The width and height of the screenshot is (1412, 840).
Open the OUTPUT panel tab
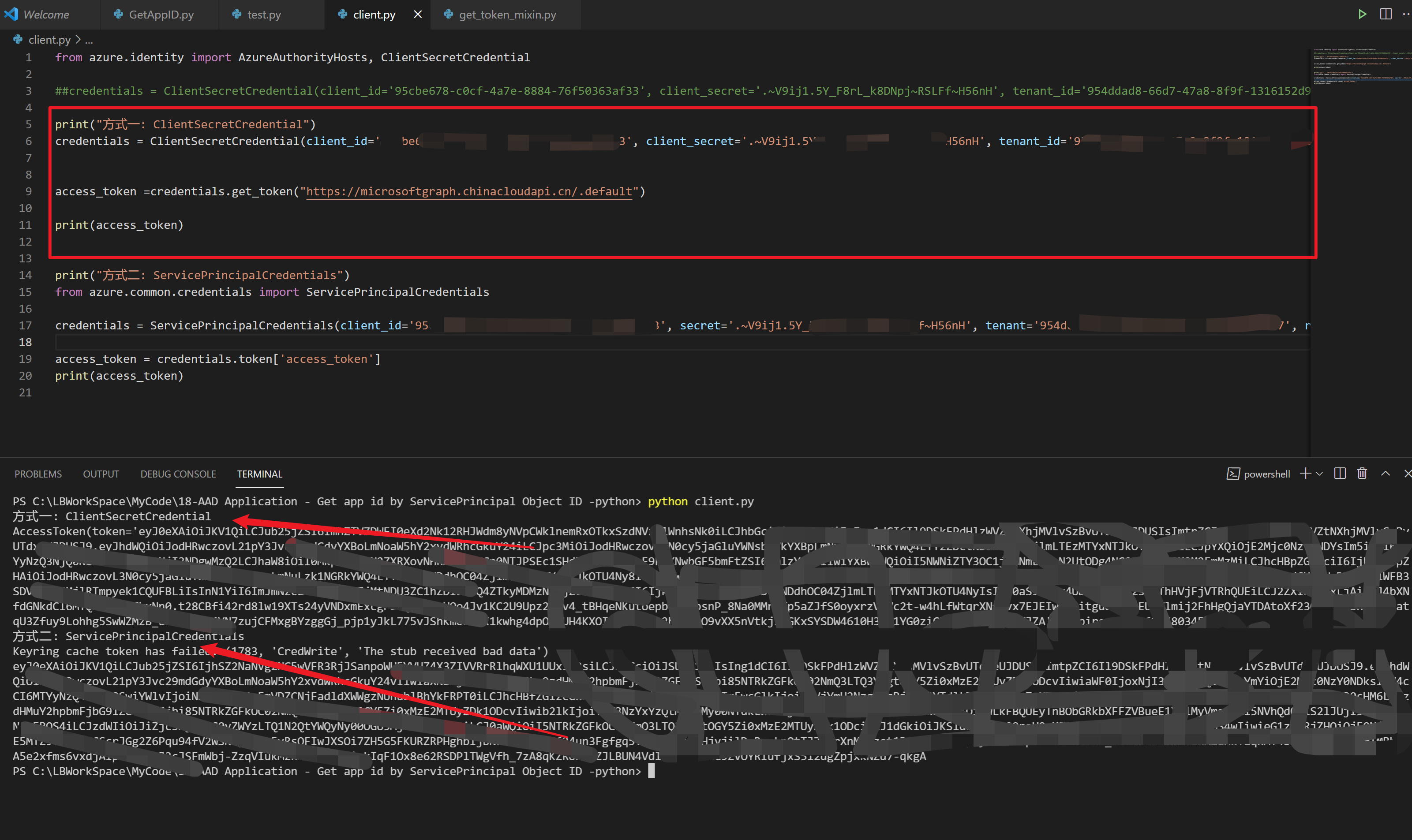click(101, 474)
